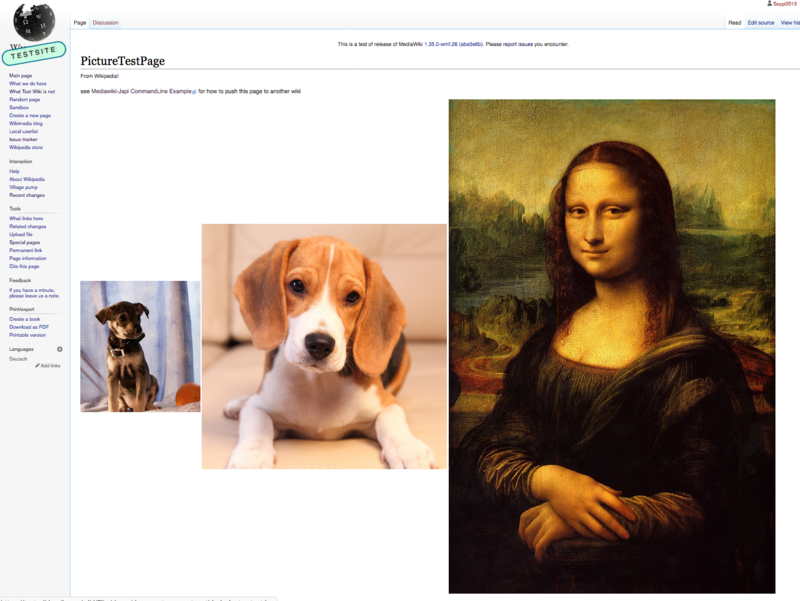Follow the aba5e6b commit link
The image size is (800, 601).
(470, 44)
